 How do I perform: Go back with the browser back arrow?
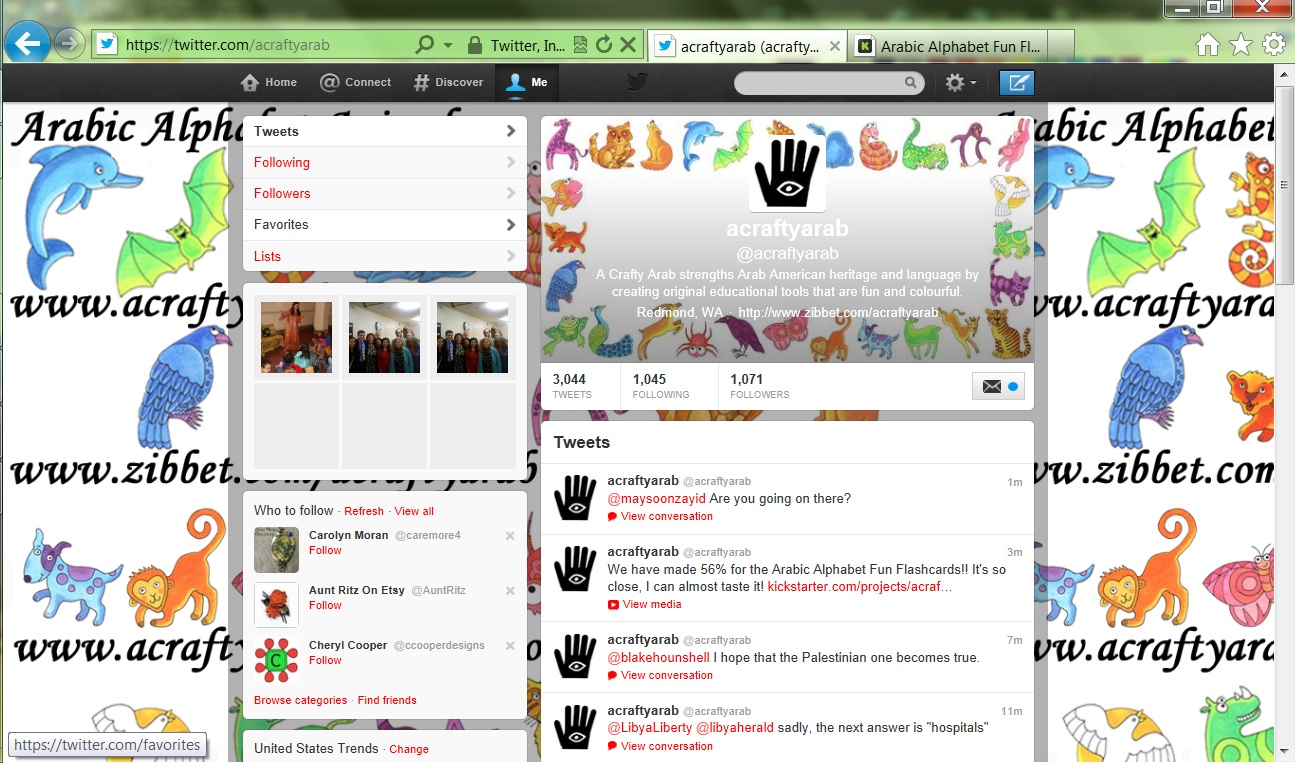[x=30, y=43]
